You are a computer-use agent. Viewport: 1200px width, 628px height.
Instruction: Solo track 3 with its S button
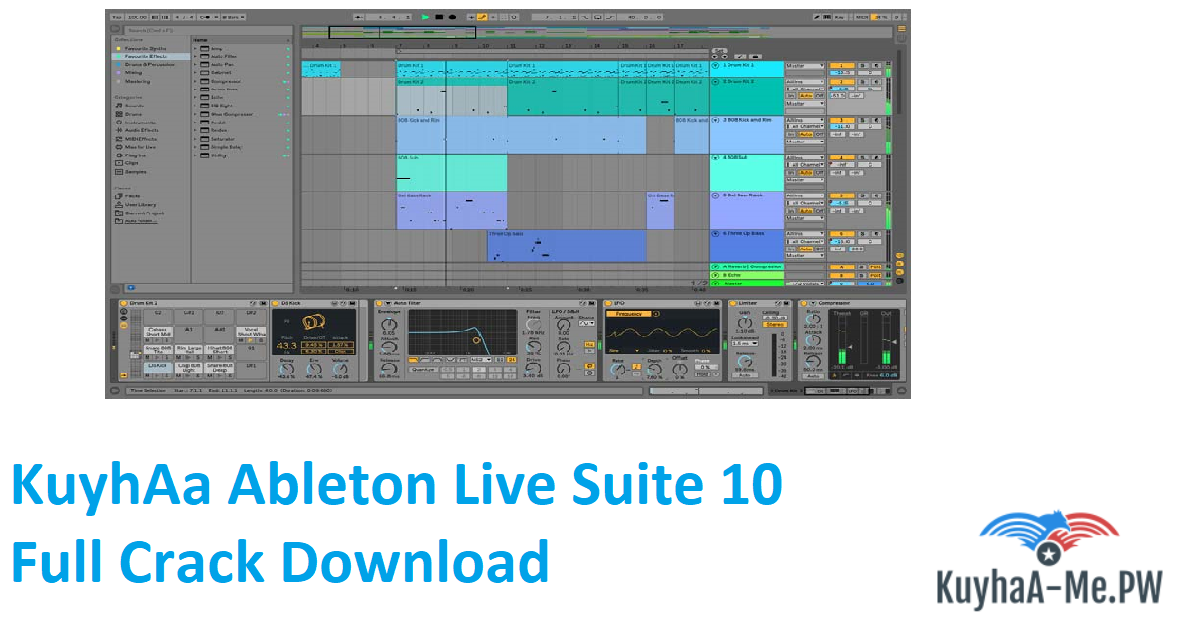pos(865,119)
